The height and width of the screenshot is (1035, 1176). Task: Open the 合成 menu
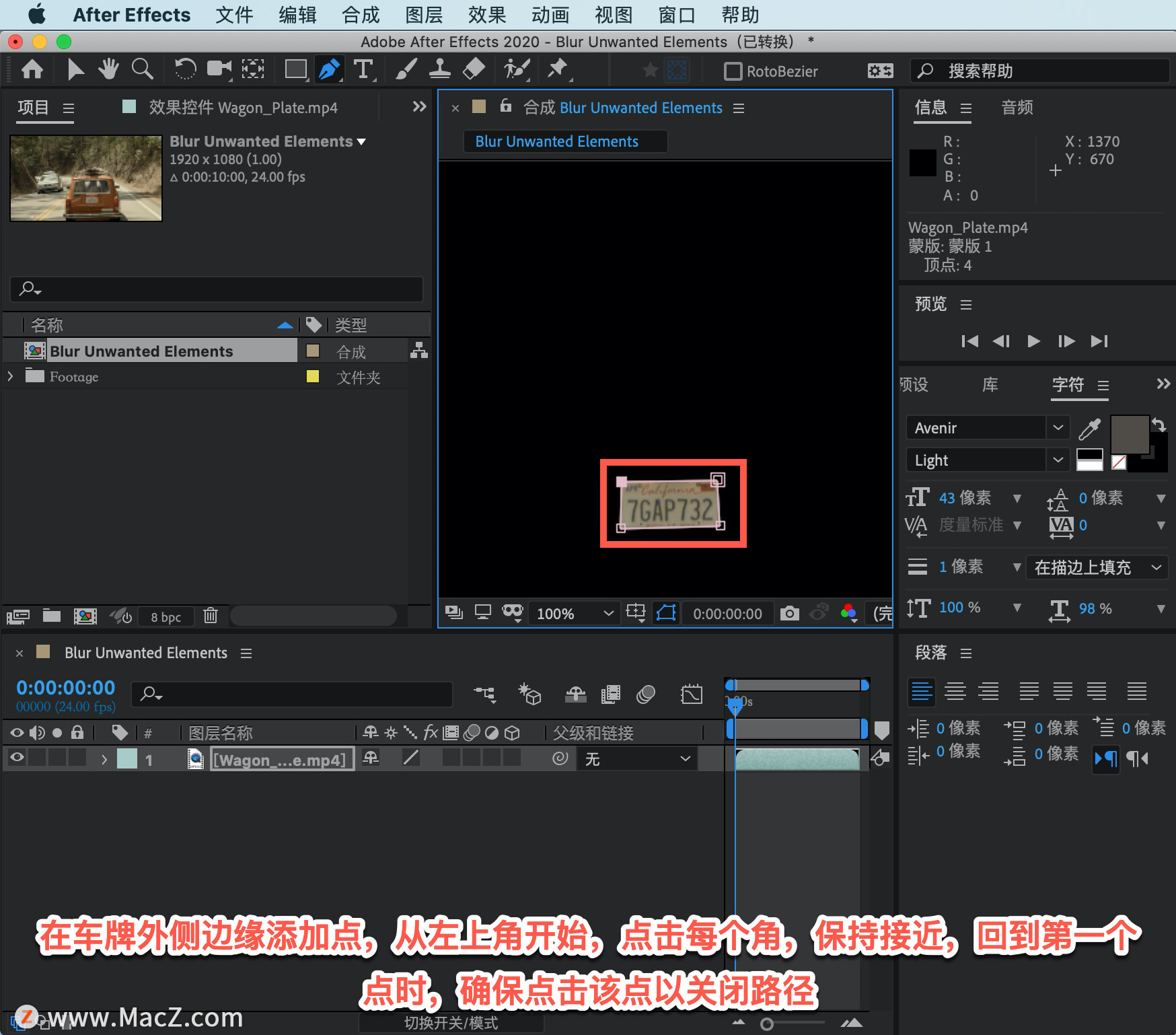pos(361,15)
